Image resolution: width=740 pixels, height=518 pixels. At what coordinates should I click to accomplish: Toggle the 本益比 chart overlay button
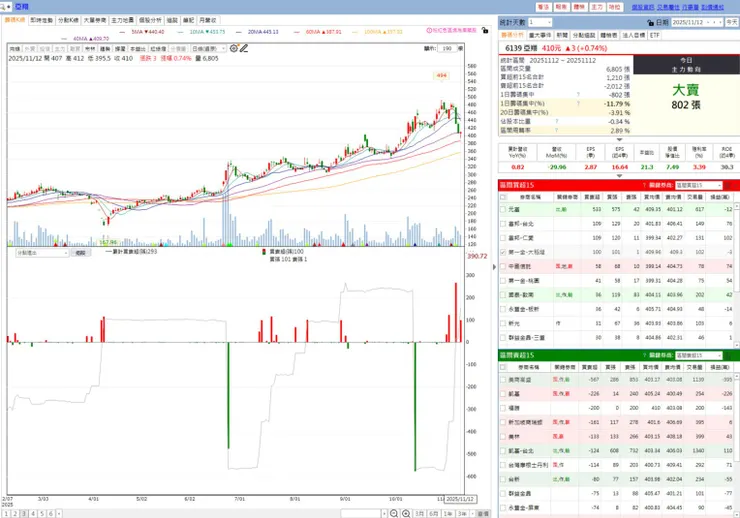(x=138, y=49)
